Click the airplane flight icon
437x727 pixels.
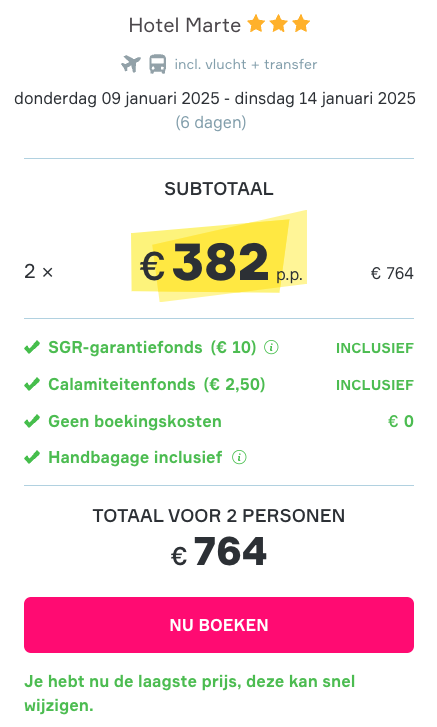tap(131, 64)
